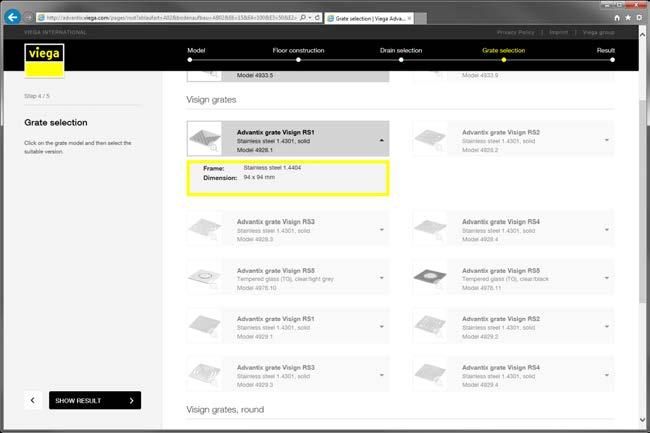This screenshot has width=650, height=433.
Task: Click the browser back arrow button
Action: [x=12, y=17]
